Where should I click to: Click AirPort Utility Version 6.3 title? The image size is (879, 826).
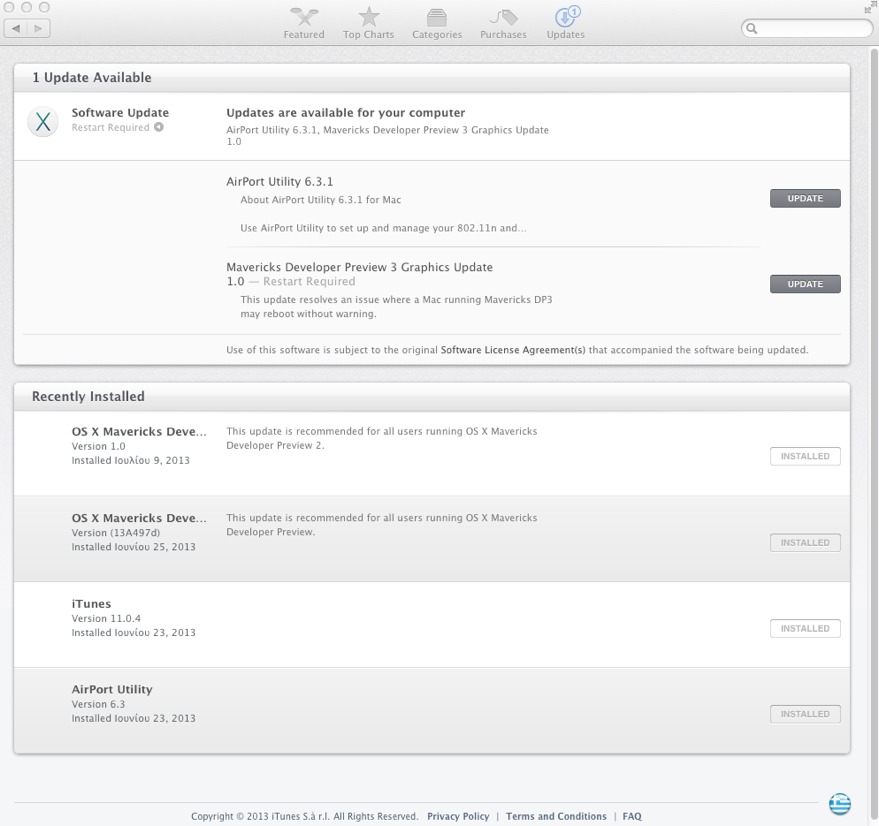(112, 690)
